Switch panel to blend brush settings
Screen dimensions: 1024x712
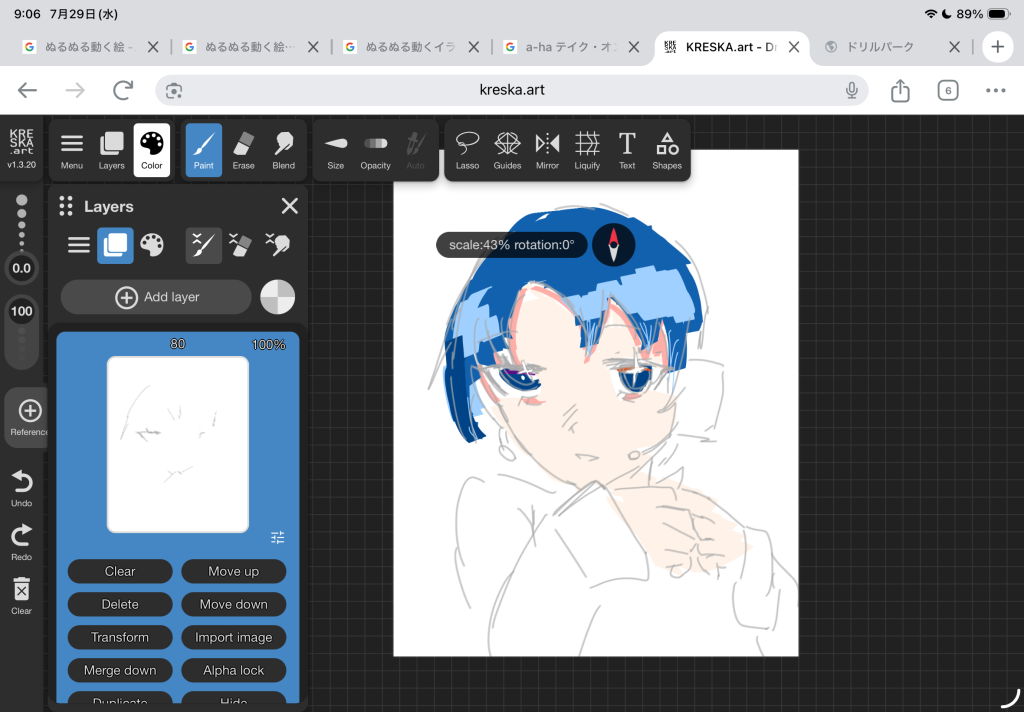[278, 246]
